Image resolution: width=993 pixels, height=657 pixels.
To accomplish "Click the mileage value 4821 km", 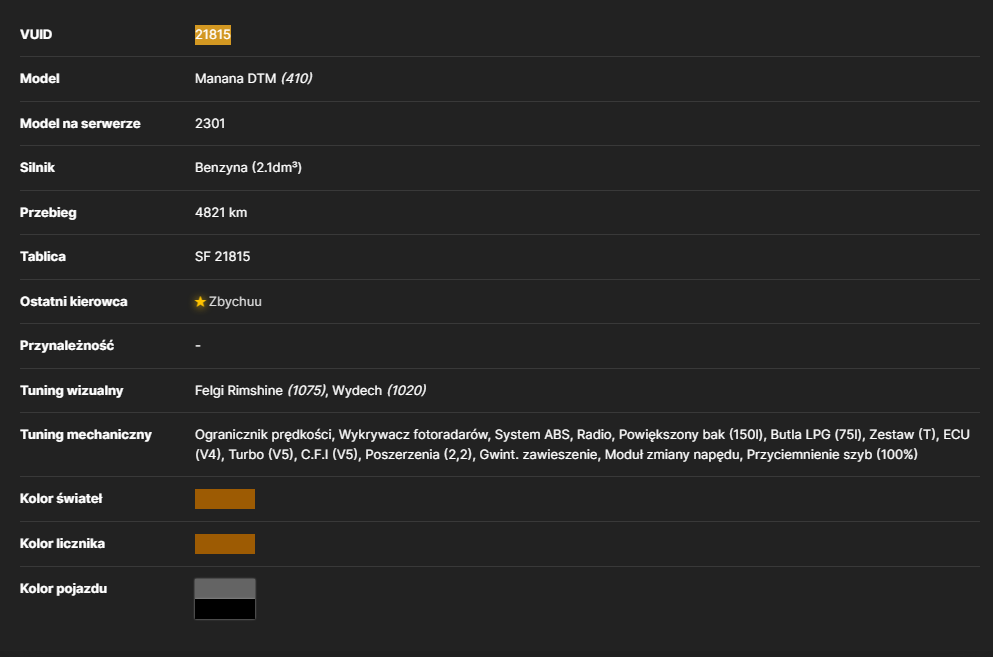I will pos(221,213).
